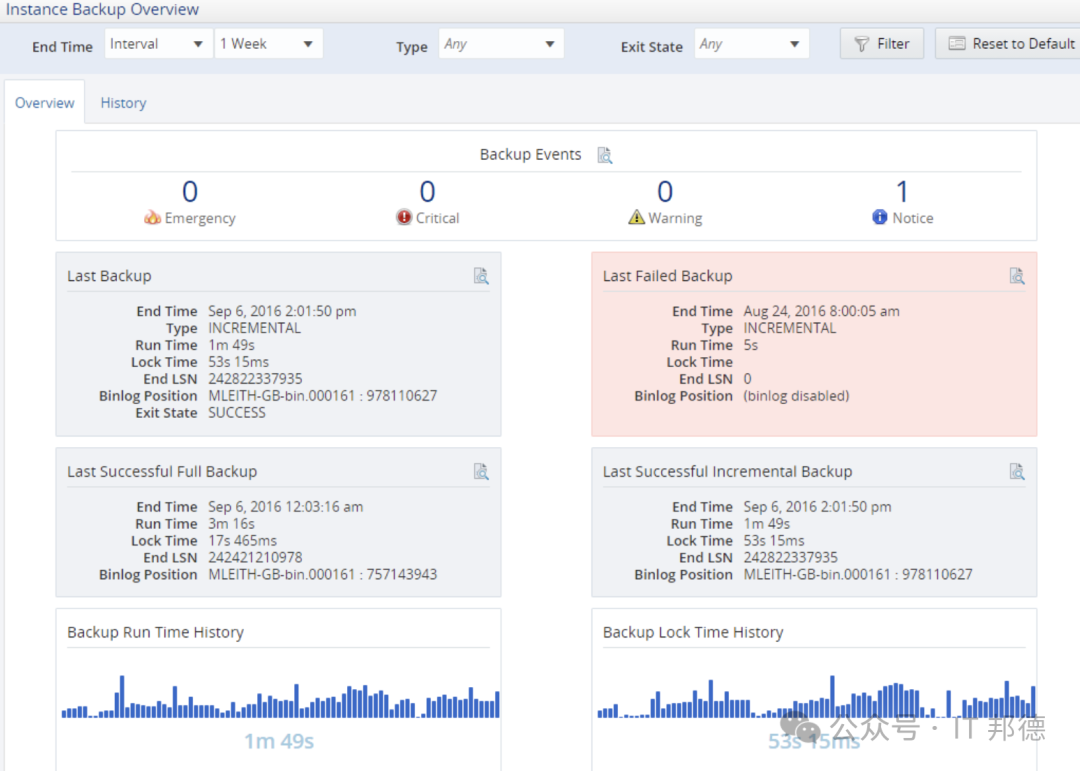Click the yellow Warning triangle icon

click(x=636, y=217)
